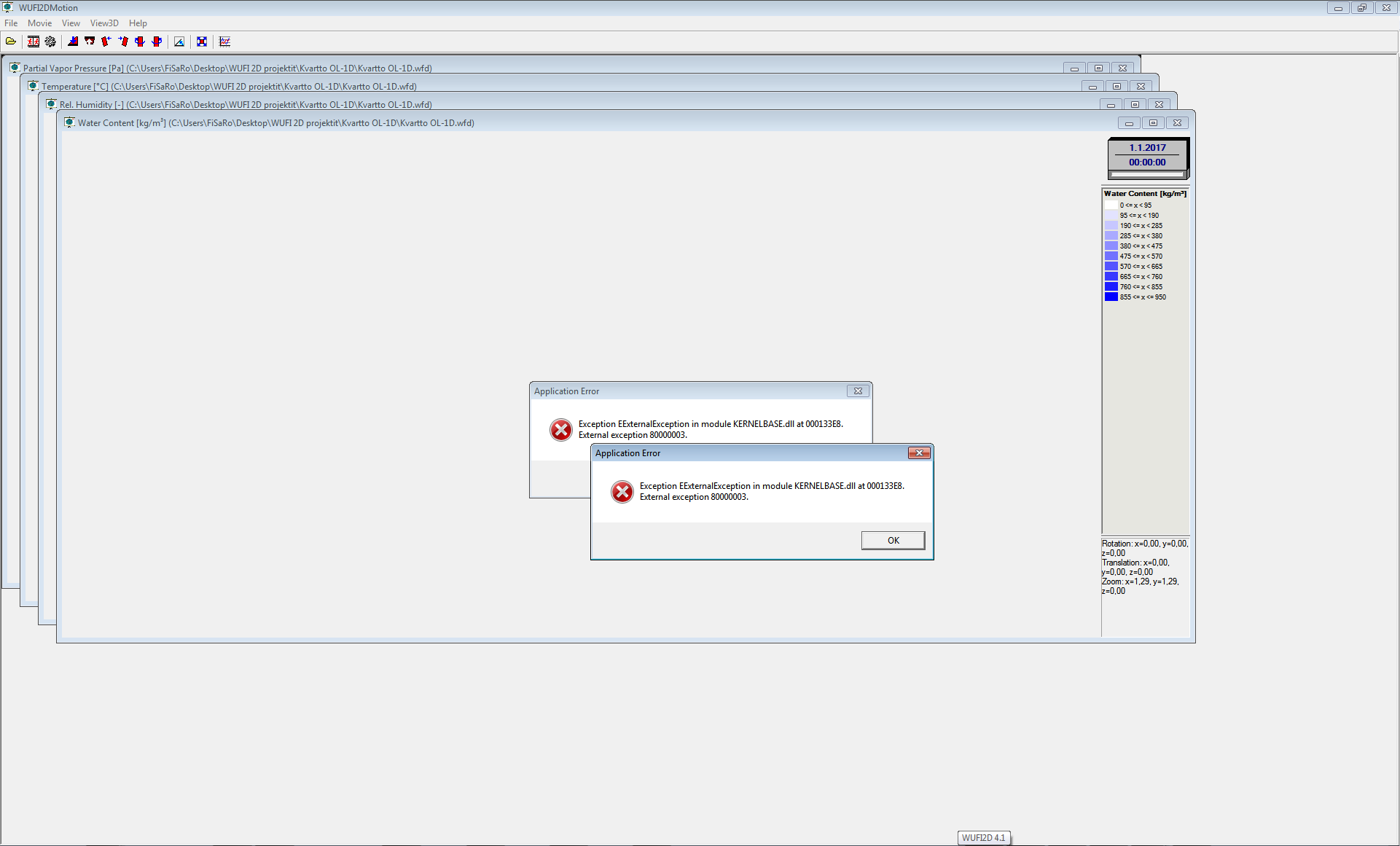
Task: Click the animation progress slider below the date
Action: tap(1146, 173)
